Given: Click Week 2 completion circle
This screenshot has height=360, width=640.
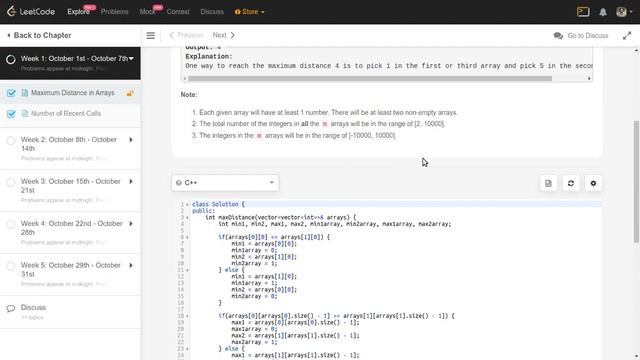Looking at the screenshot, I should (11, 141).
